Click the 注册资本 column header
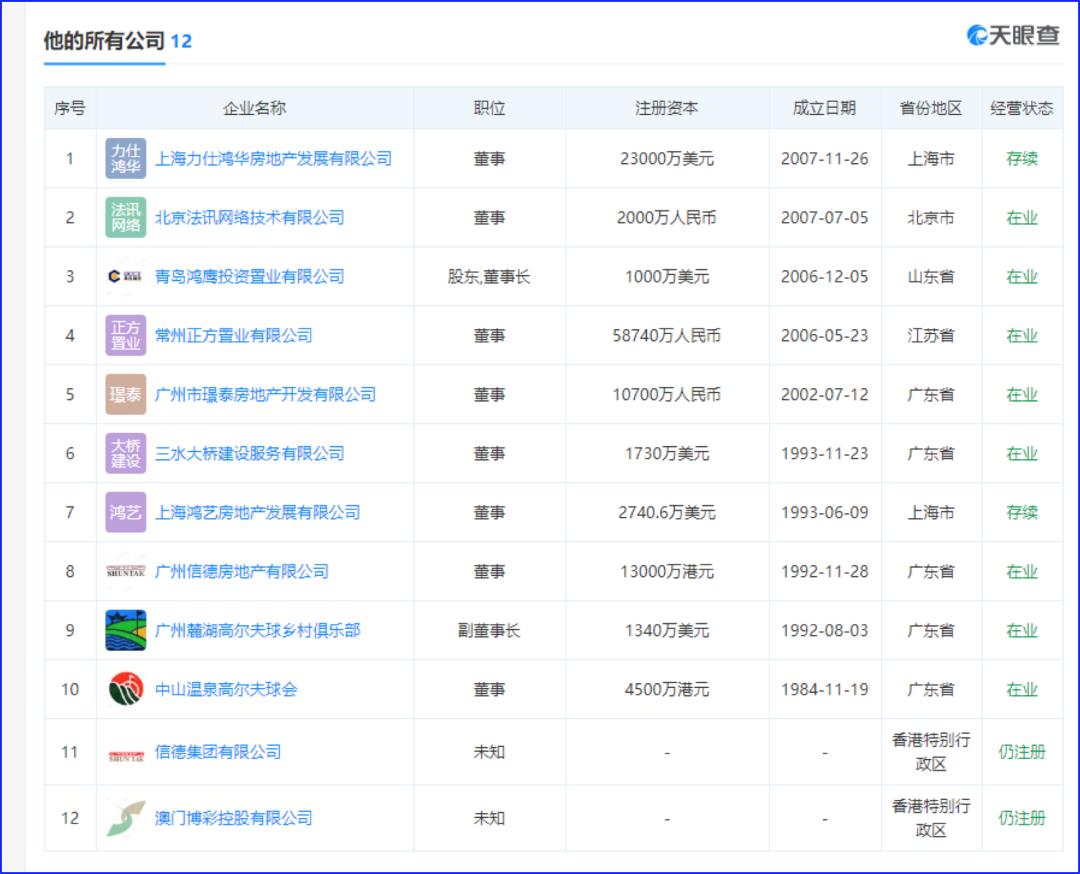1080x874 pixels. click(667, 109)
